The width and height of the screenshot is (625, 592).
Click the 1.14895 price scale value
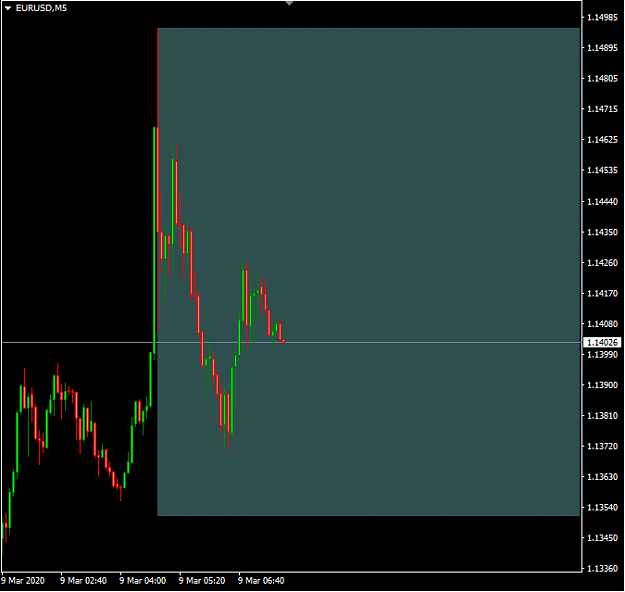(602, 48)
